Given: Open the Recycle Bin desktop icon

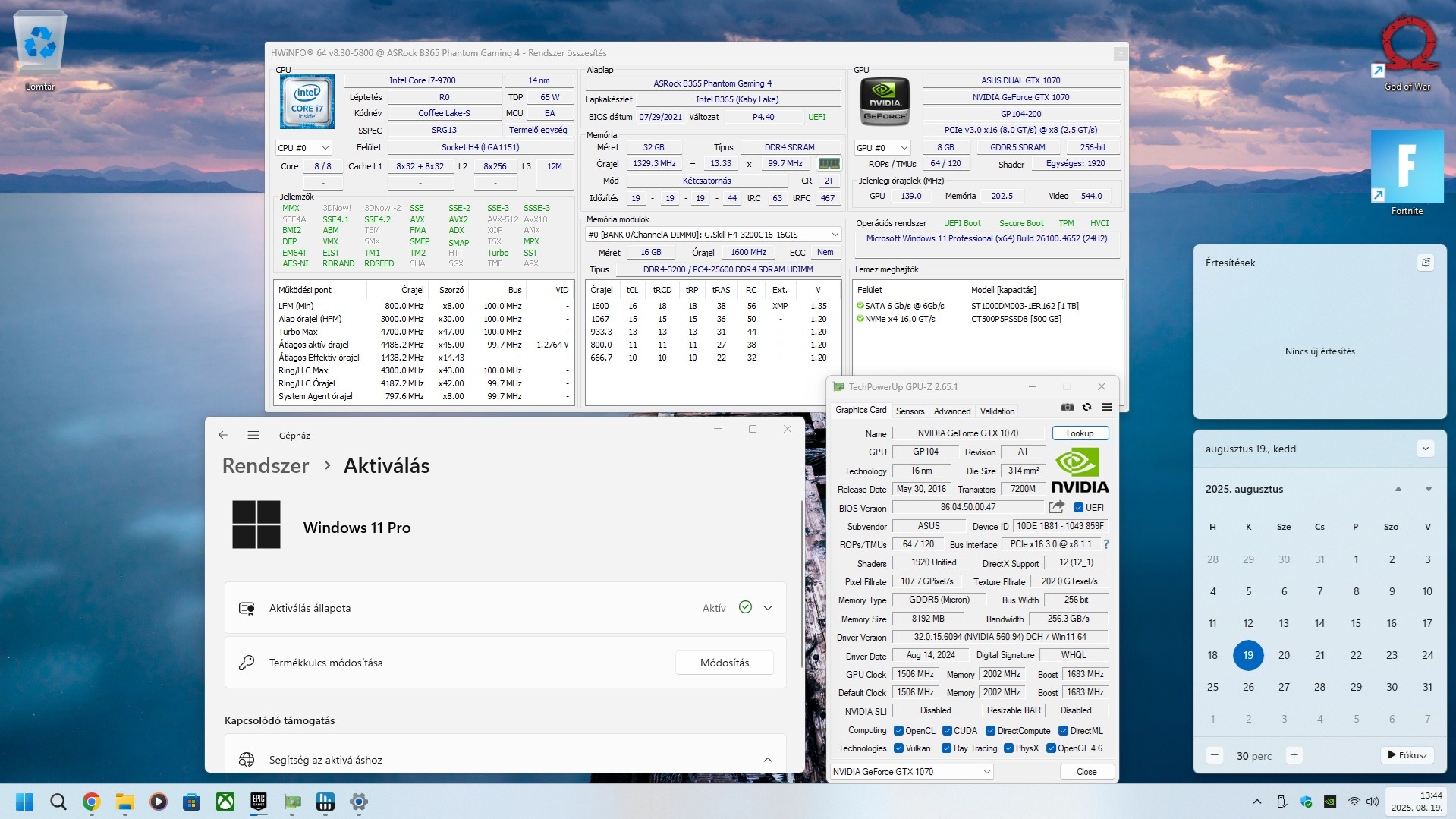Looking at the screenshot, I should point(40,52).
